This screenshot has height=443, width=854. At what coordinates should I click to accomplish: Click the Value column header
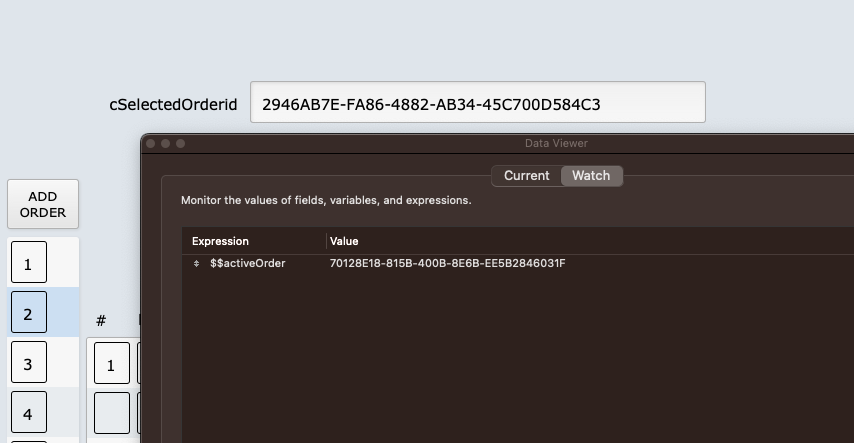pyautogui.click(x=344, y=241)
